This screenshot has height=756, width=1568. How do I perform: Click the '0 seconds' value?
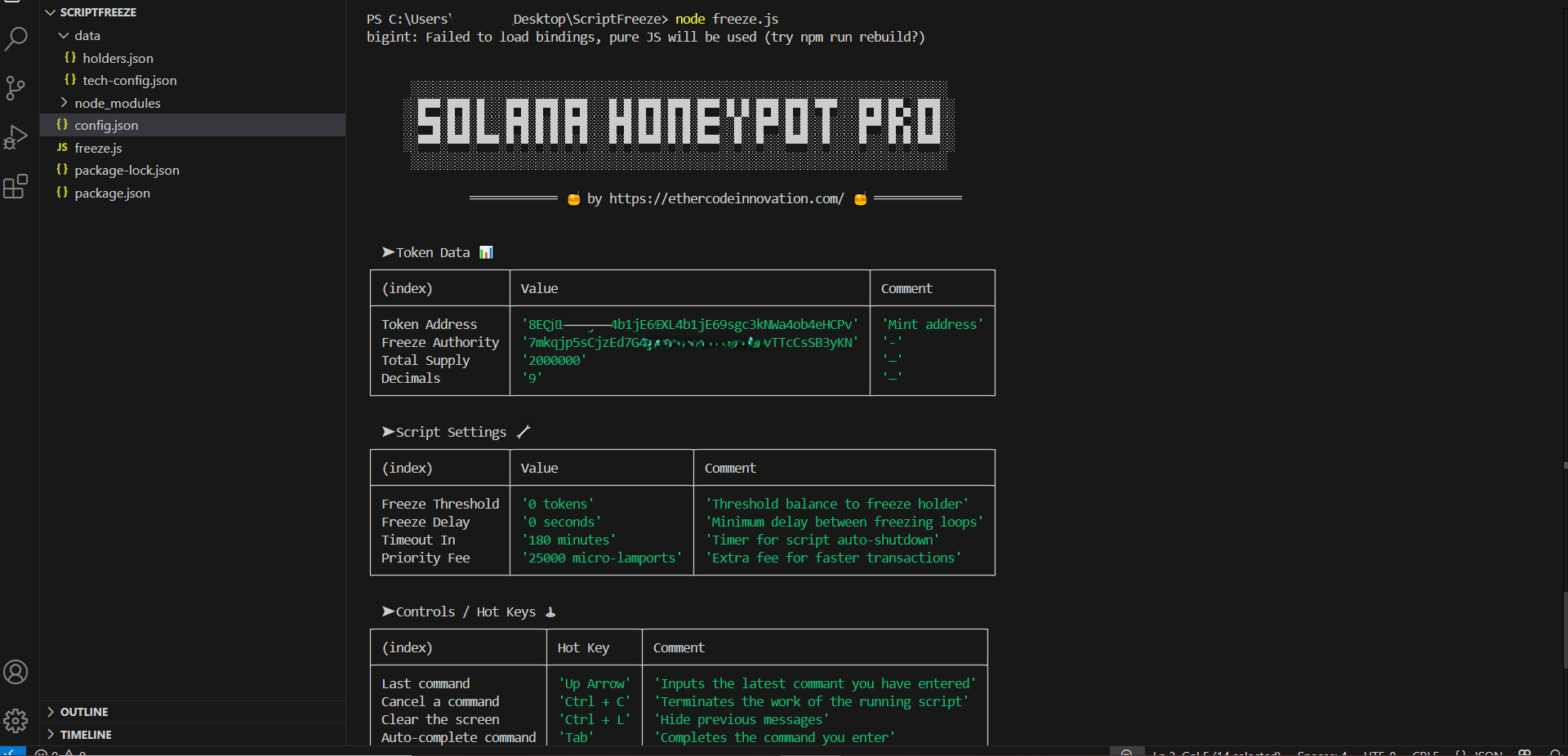point(561,522)
